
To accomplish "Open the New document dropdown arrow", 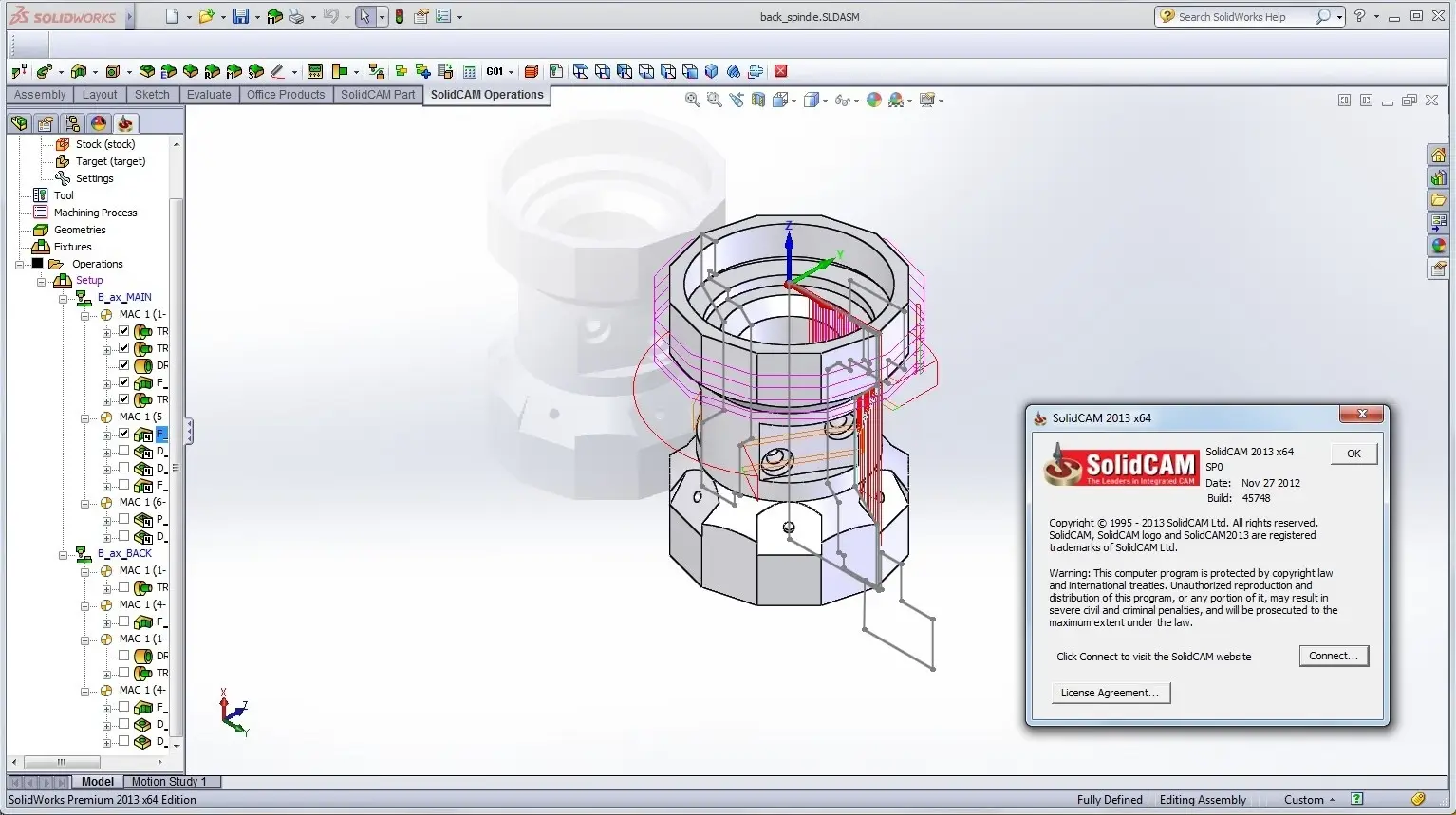I will (x=189, y=17).
